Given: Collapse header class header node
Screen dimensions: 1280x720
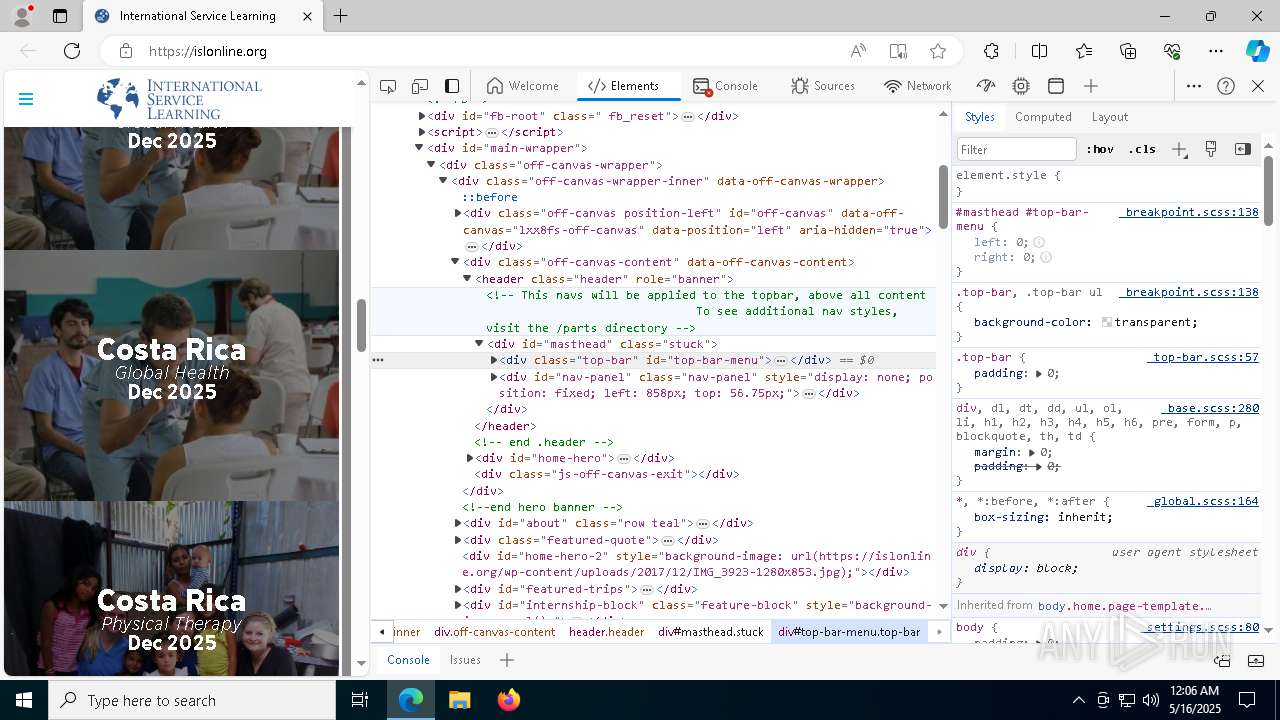Looking at the screenshot, I should coord(467,279).
